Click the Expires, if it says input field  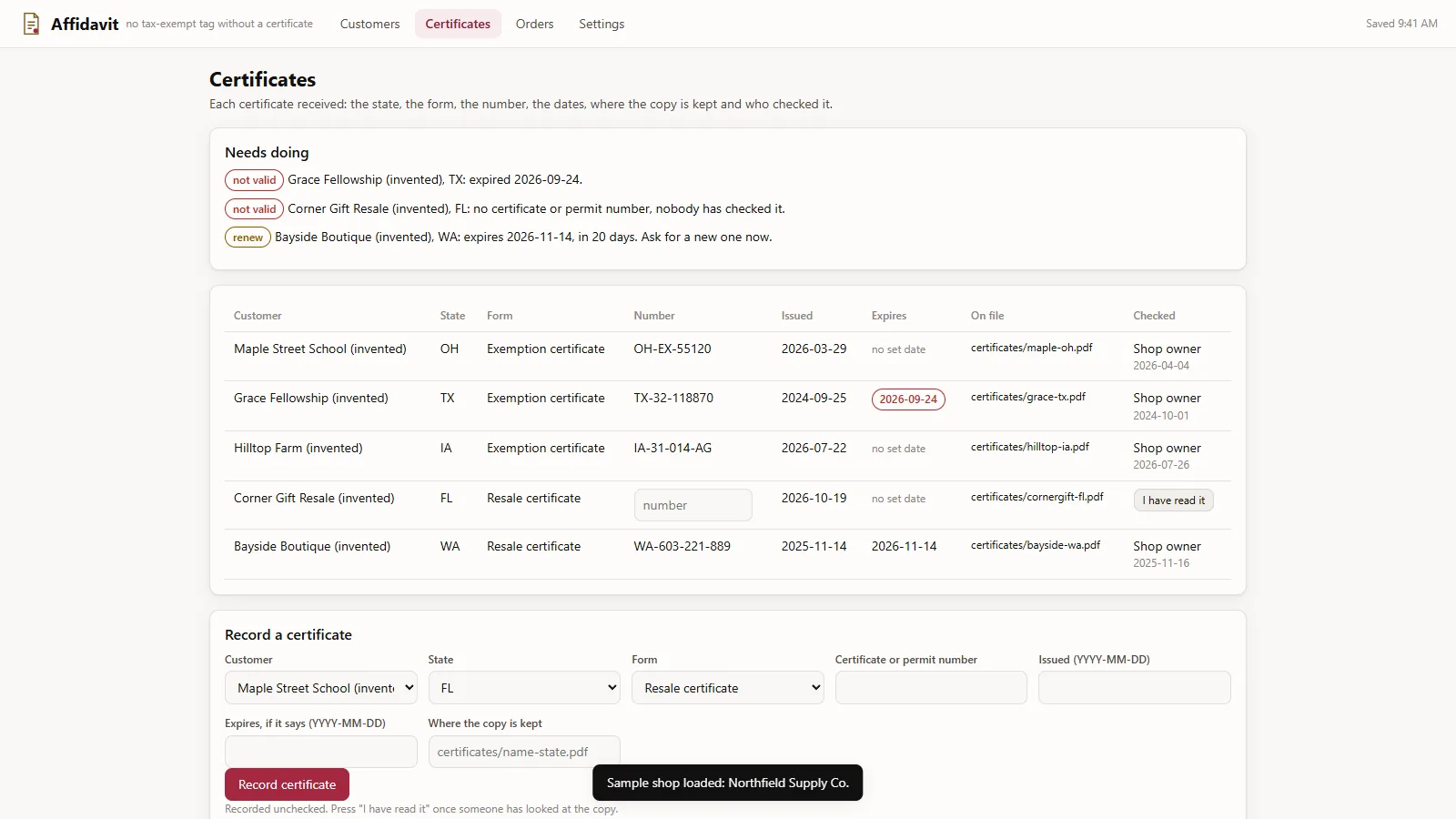(x=320, y=752)
